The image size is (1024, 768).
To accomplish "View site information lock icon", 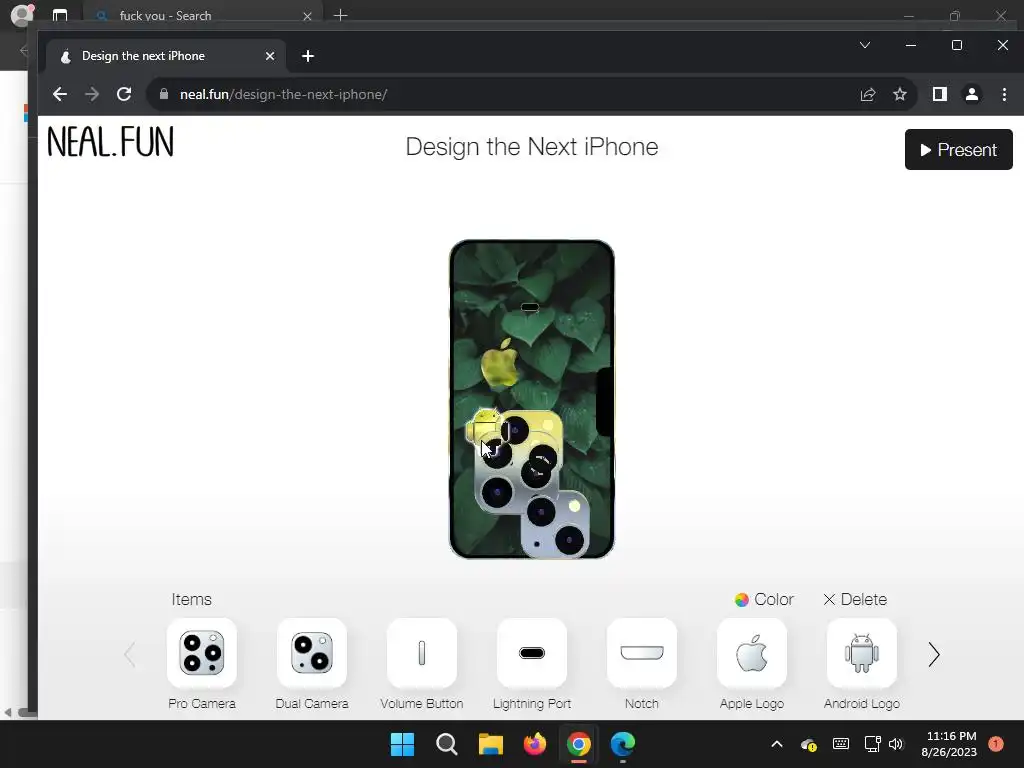I will click(164, 94).
